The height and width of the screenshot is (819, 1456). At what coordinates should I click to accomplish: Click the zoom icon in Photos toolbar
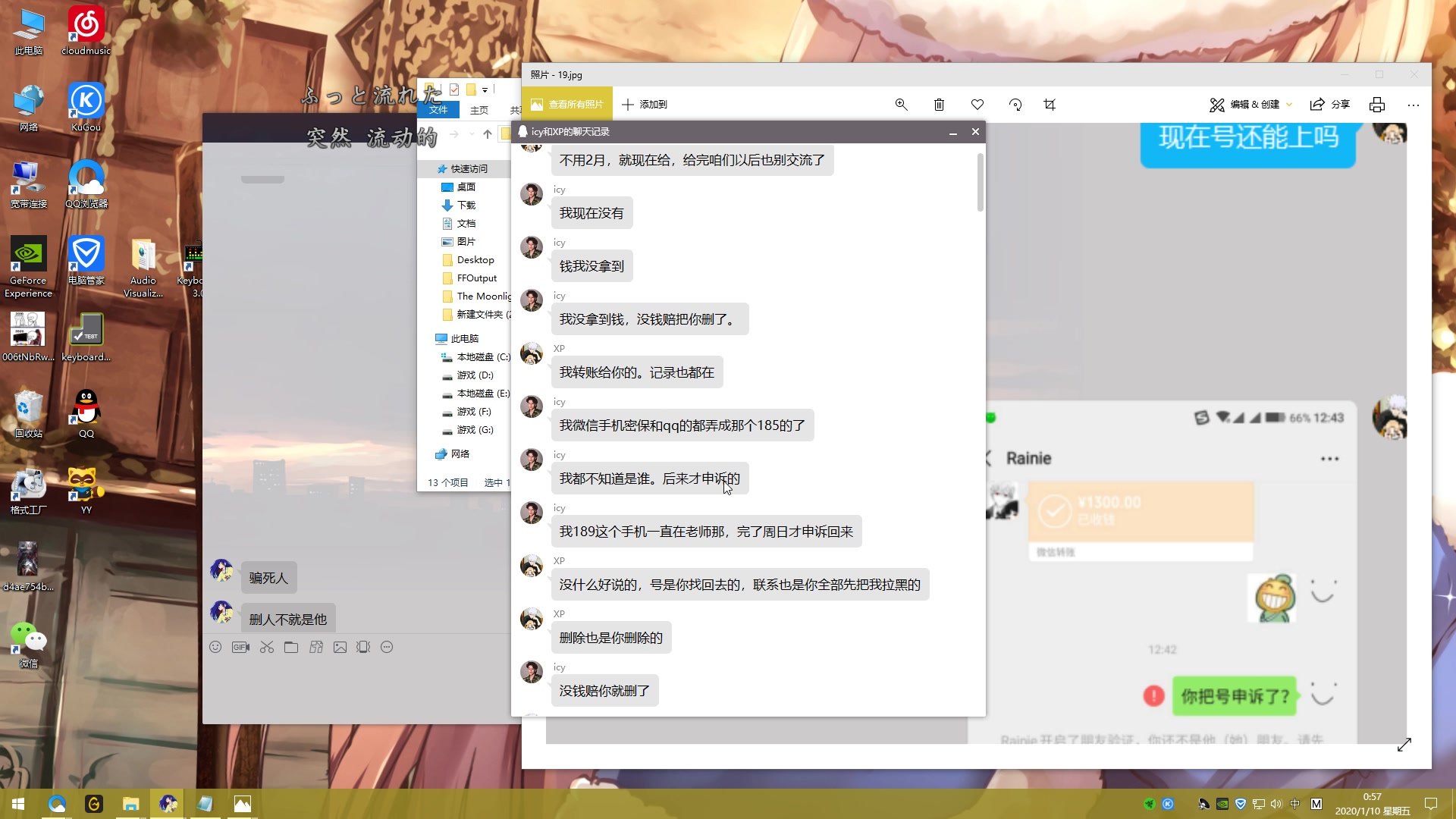[x=901, y=105]
